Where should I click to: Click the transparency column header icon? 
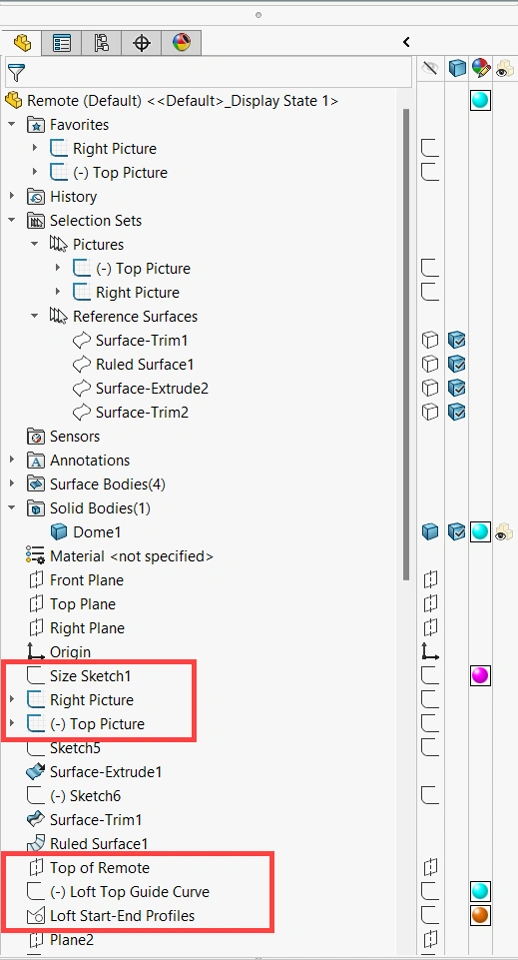pyautogui.click(x=505, y=69)
